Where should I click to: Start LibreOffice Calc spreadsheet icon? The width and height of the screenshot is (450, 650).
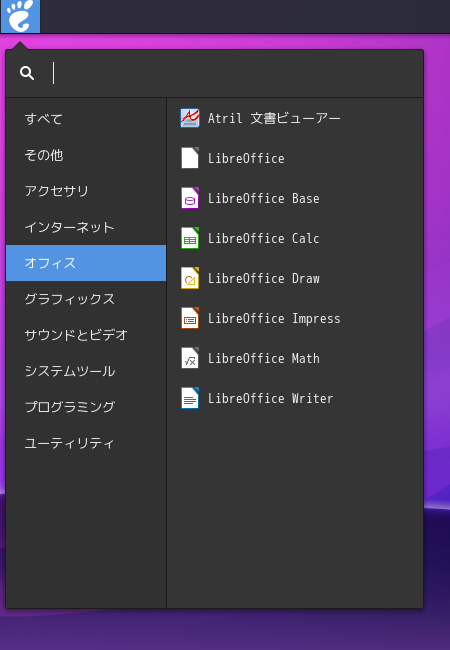coord(190,238)
